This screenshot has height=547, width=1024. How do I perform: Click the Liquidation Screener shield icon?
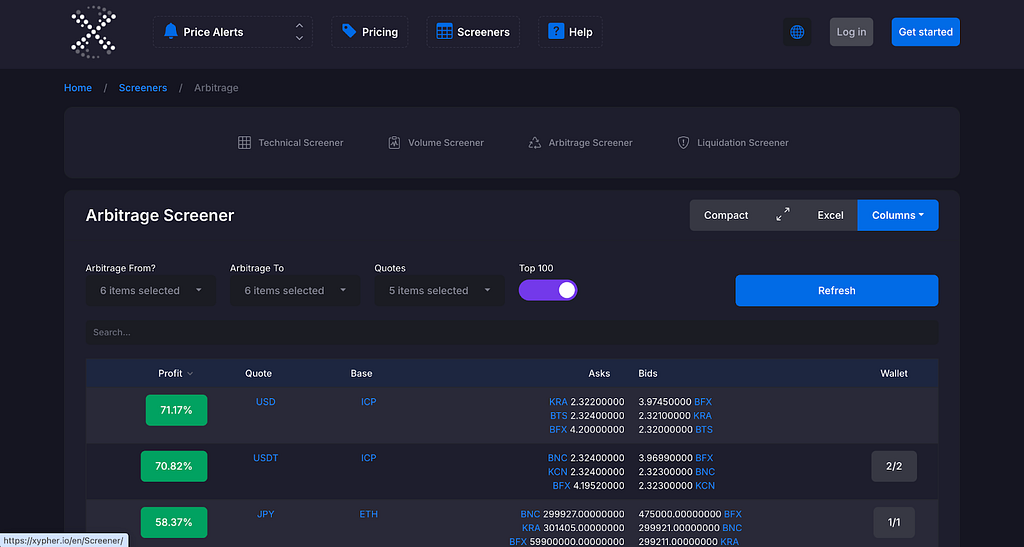(x=683, y=142)
